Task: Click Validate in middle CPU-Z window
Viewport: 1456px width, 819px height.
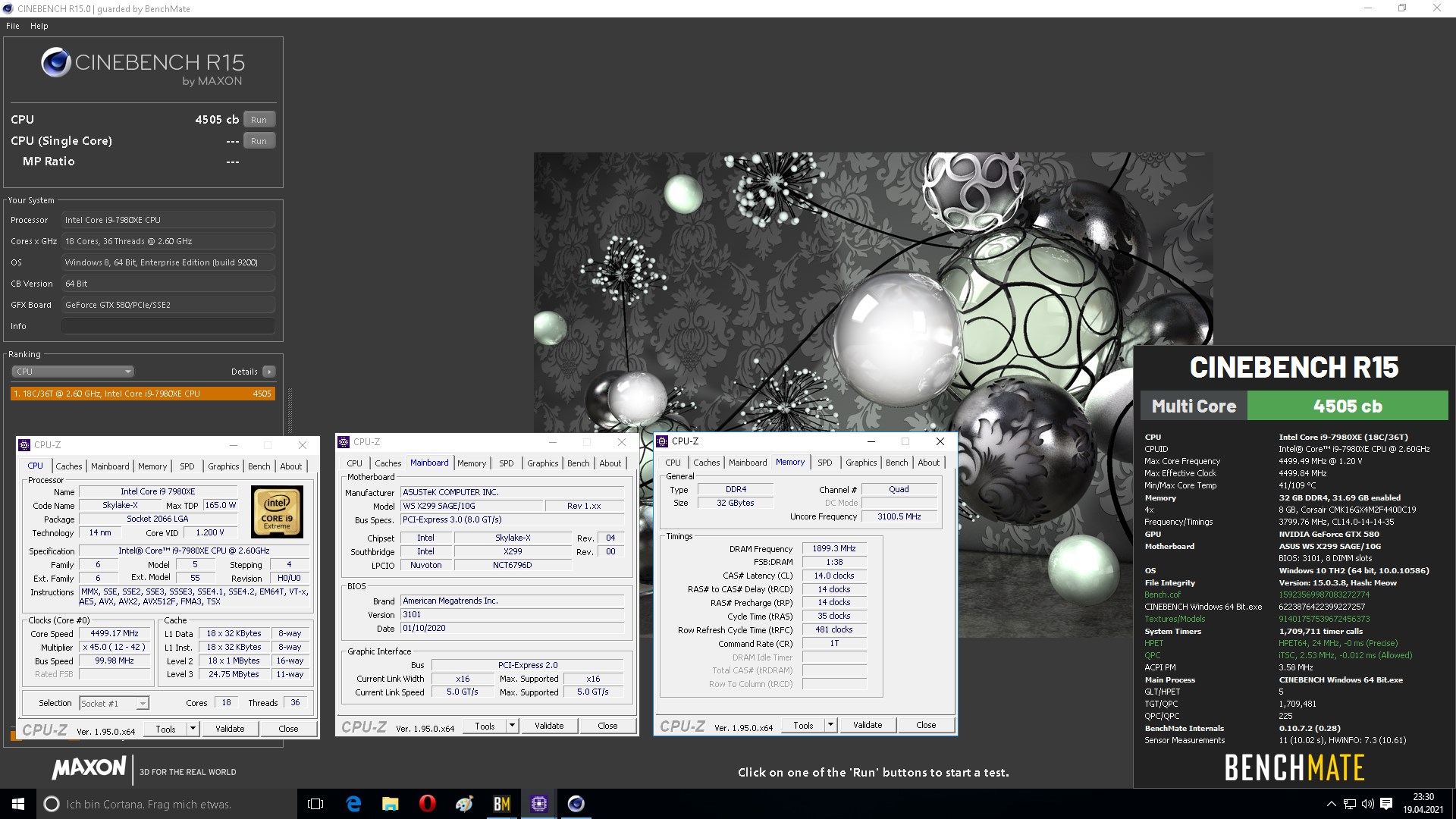Action: [549, 726]
